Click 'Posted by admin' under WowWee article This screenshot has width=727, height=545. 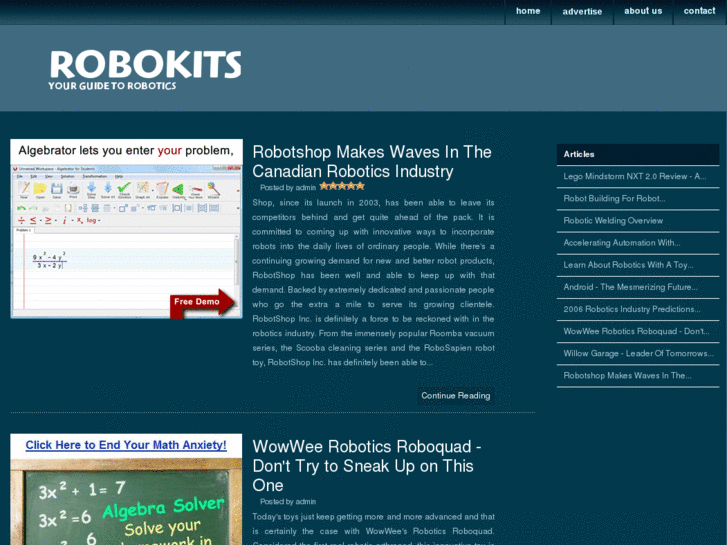(287, 502)
